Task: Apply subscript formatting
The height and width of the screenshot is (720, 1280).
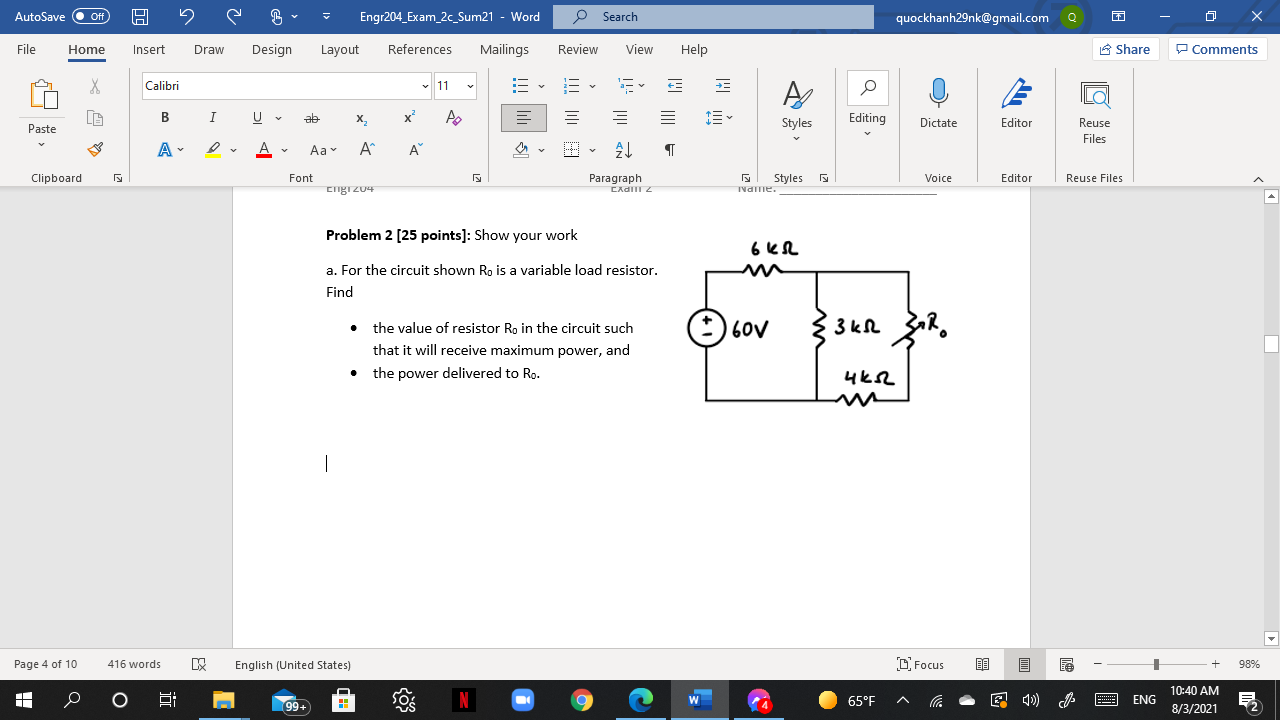Action: (x=359, y=118)
